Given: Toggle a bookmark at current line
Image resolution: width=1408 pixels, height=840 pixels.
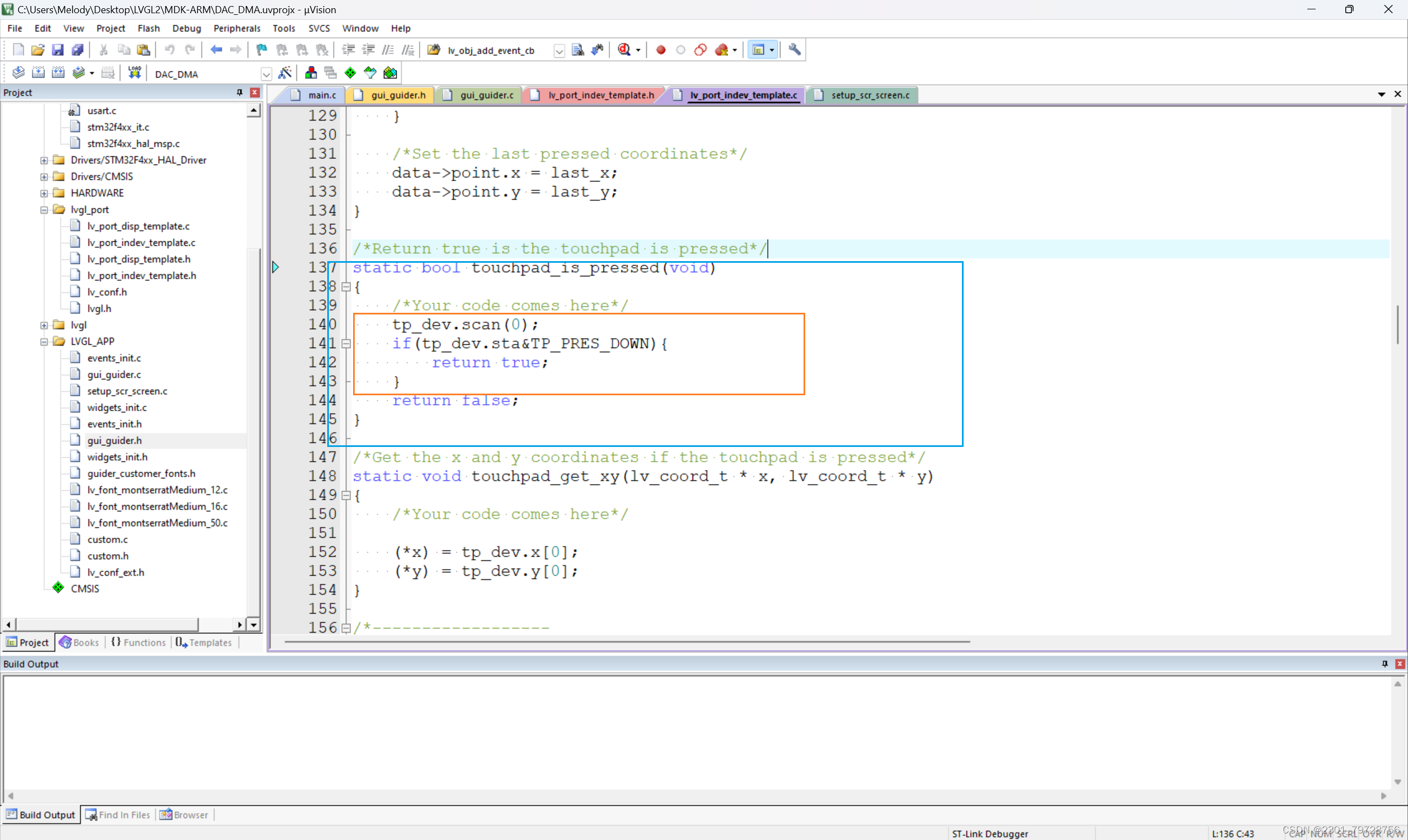Looking at the screenshot, I should [261, 50].
